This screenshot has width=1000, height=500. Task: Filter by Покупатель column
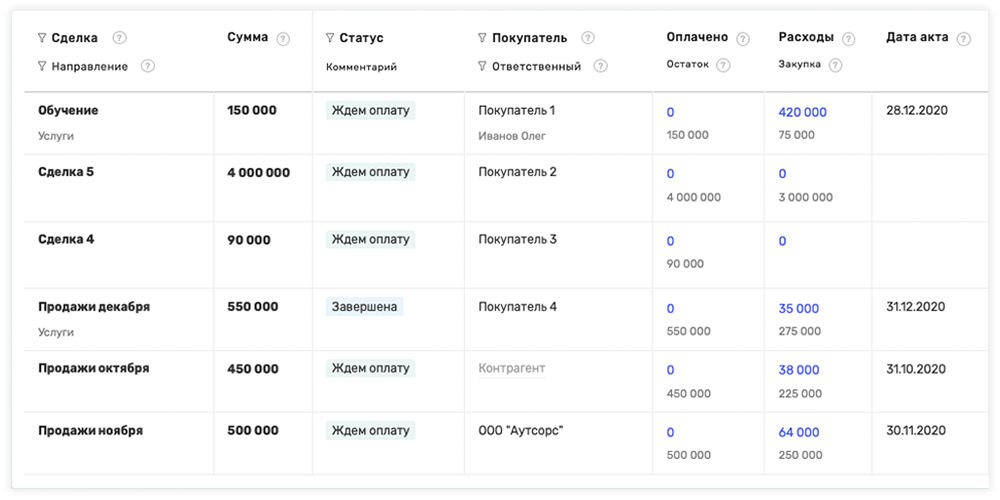[483, 38]
